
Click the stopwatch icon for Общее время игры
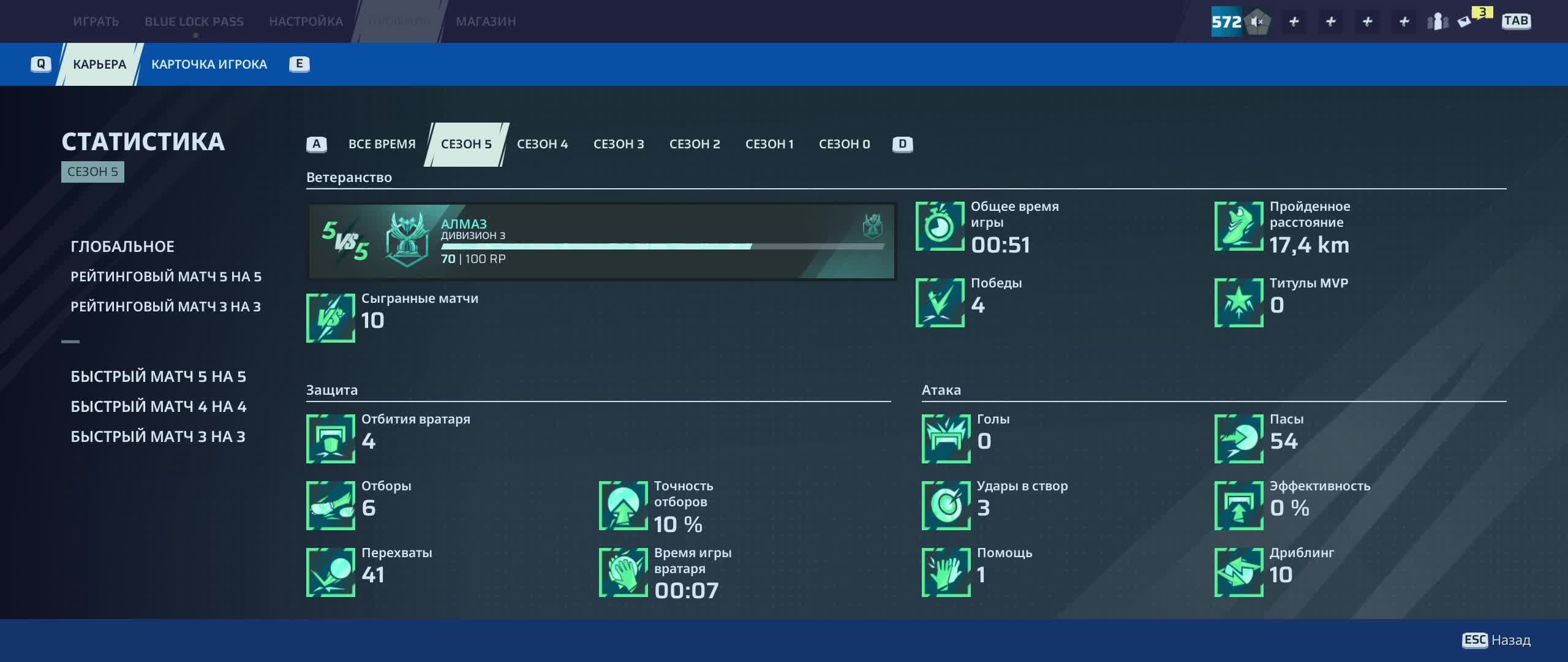pyautogui.click(x=940, y=226)
